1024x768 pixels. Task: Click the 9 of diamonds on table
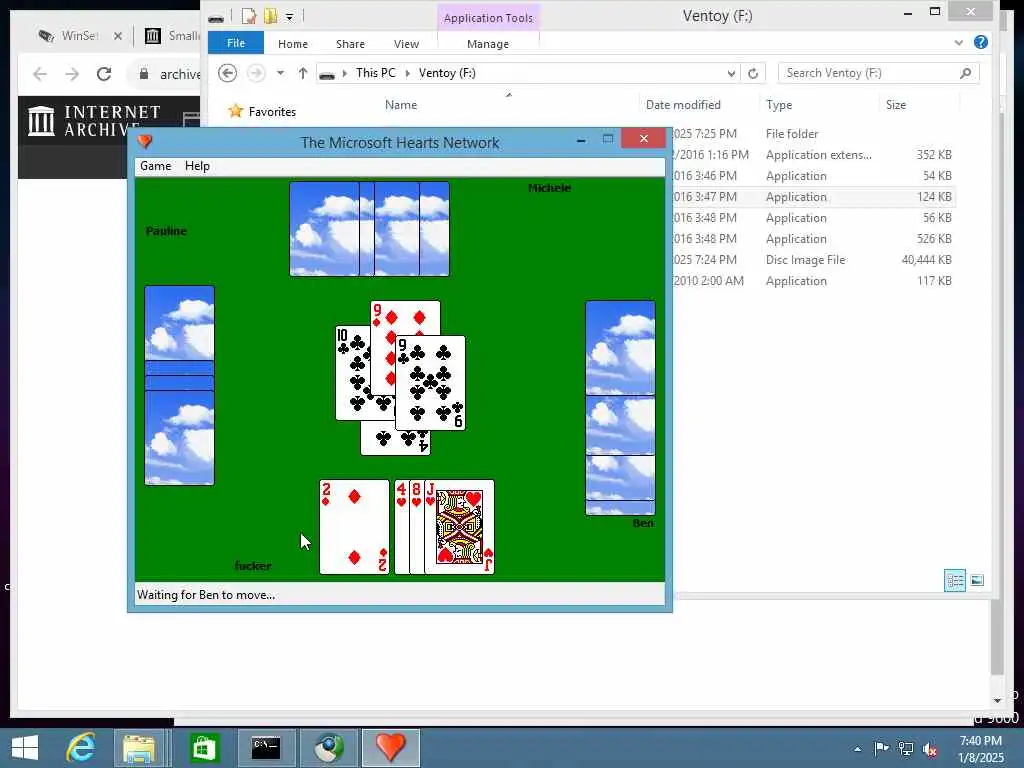pos(405,317)
